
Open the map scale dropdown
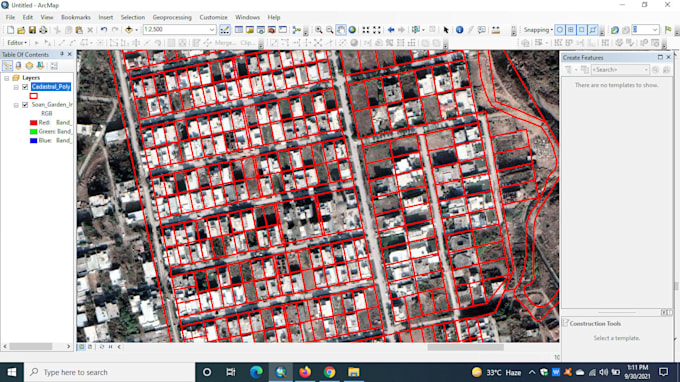point(212,30)
